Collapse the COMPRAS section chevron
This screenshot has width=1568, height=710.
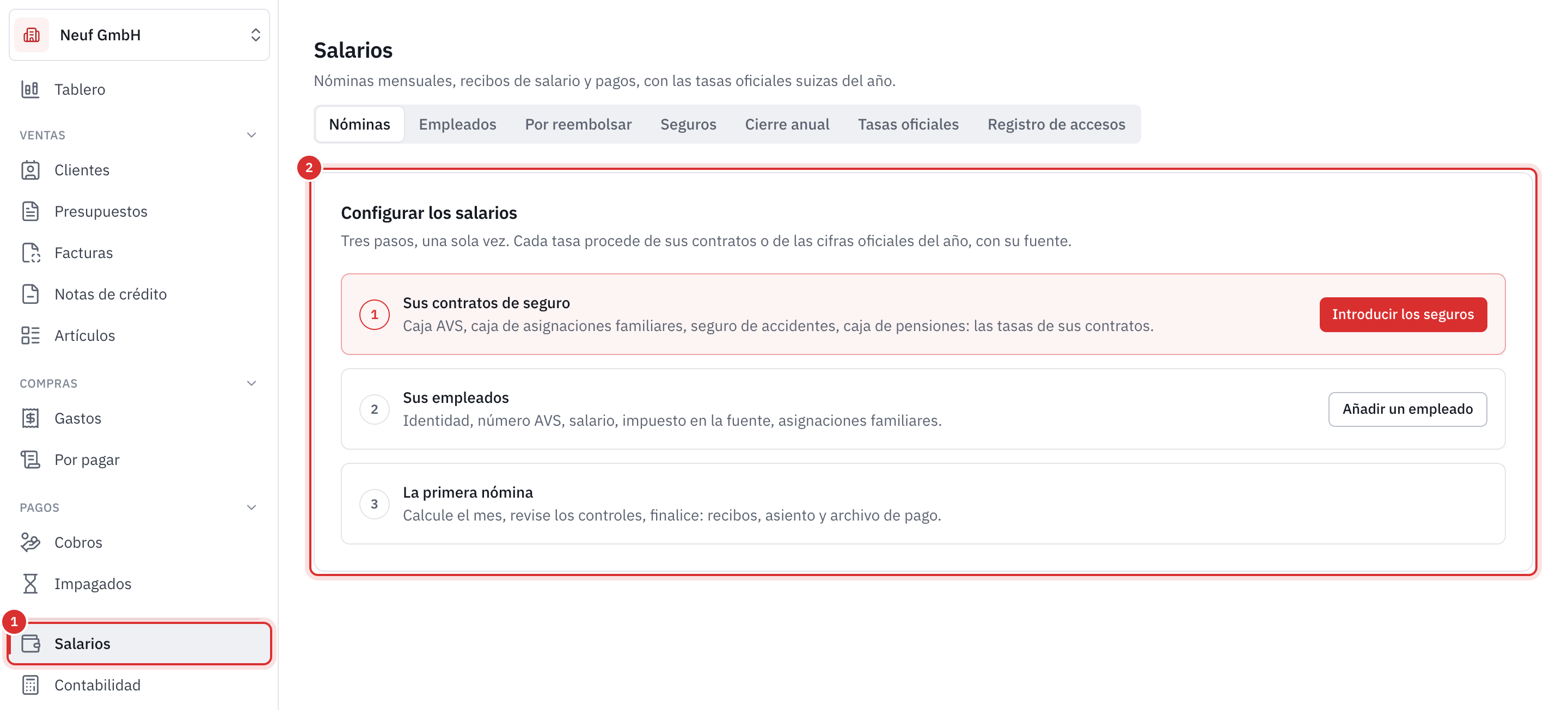pos(252,384)
